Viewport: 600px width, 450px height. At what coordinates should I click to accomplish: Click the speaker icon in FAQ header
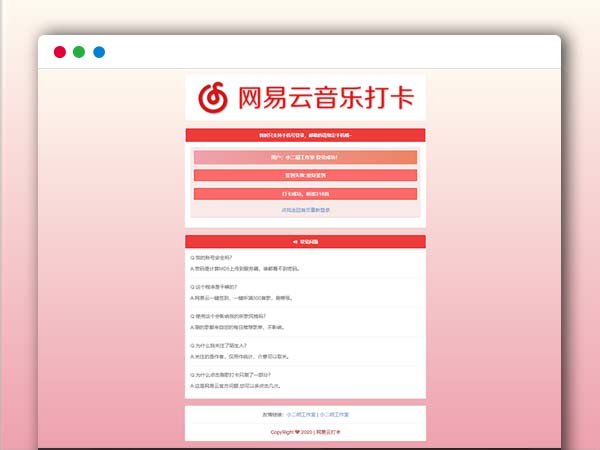click(295, 242)
